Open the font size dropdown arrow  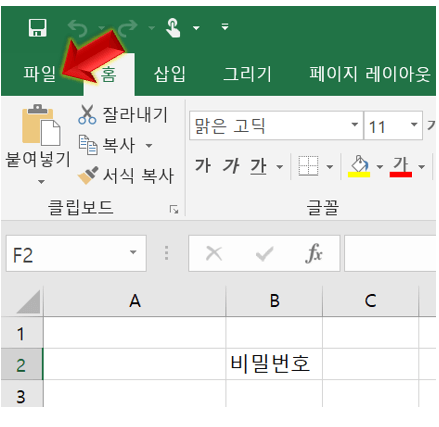tap(414, 125)
